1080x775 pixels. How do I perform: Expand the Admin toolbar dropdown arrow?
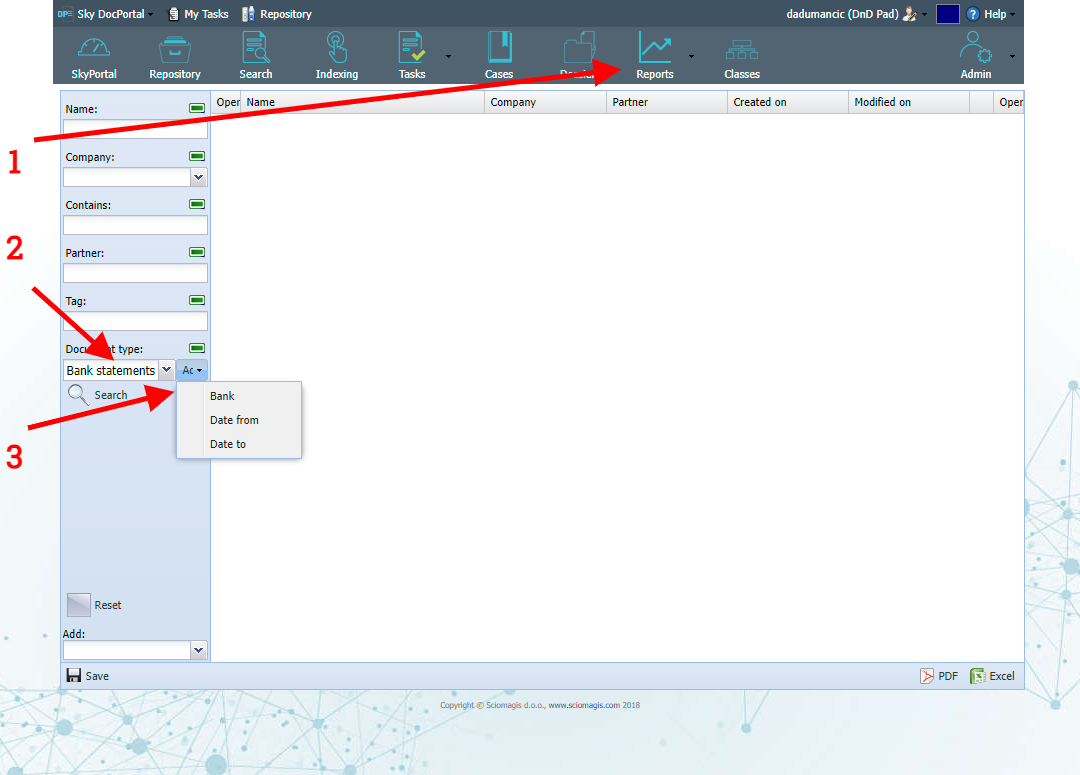1012,56
